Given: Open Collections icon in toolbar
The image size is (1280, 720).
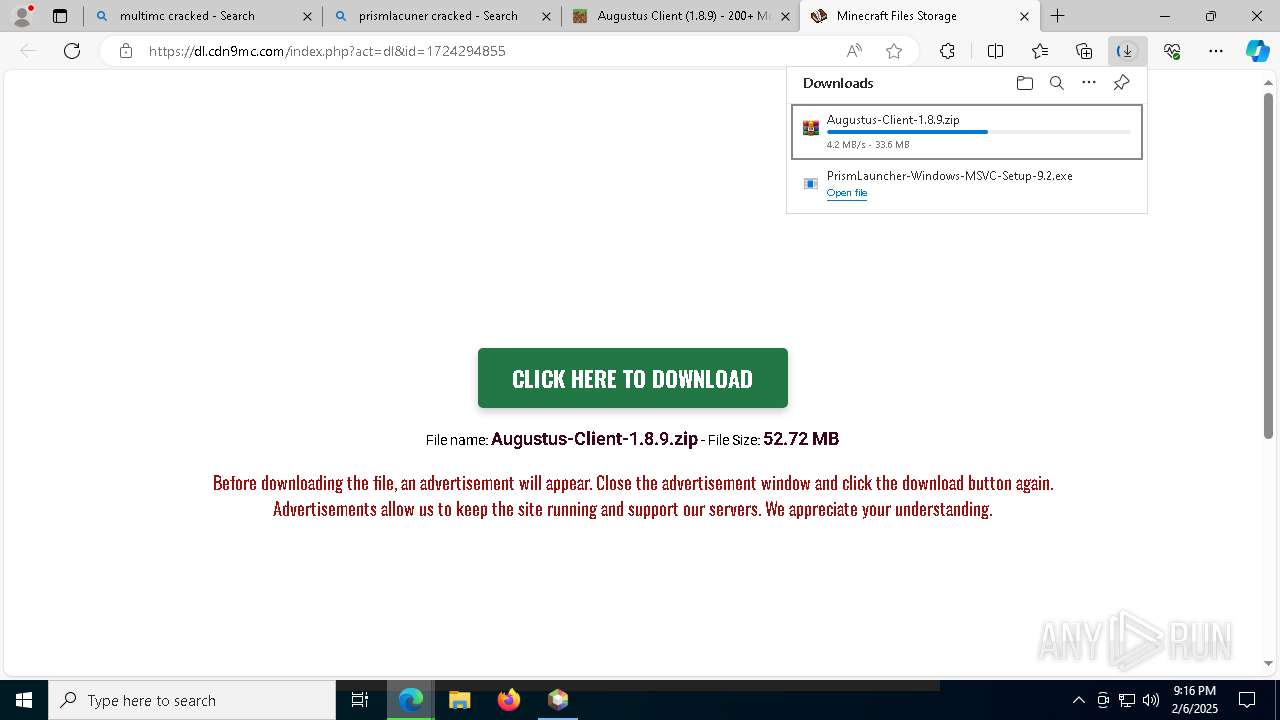Looking at the screenshot, I should pos(1084,51).
